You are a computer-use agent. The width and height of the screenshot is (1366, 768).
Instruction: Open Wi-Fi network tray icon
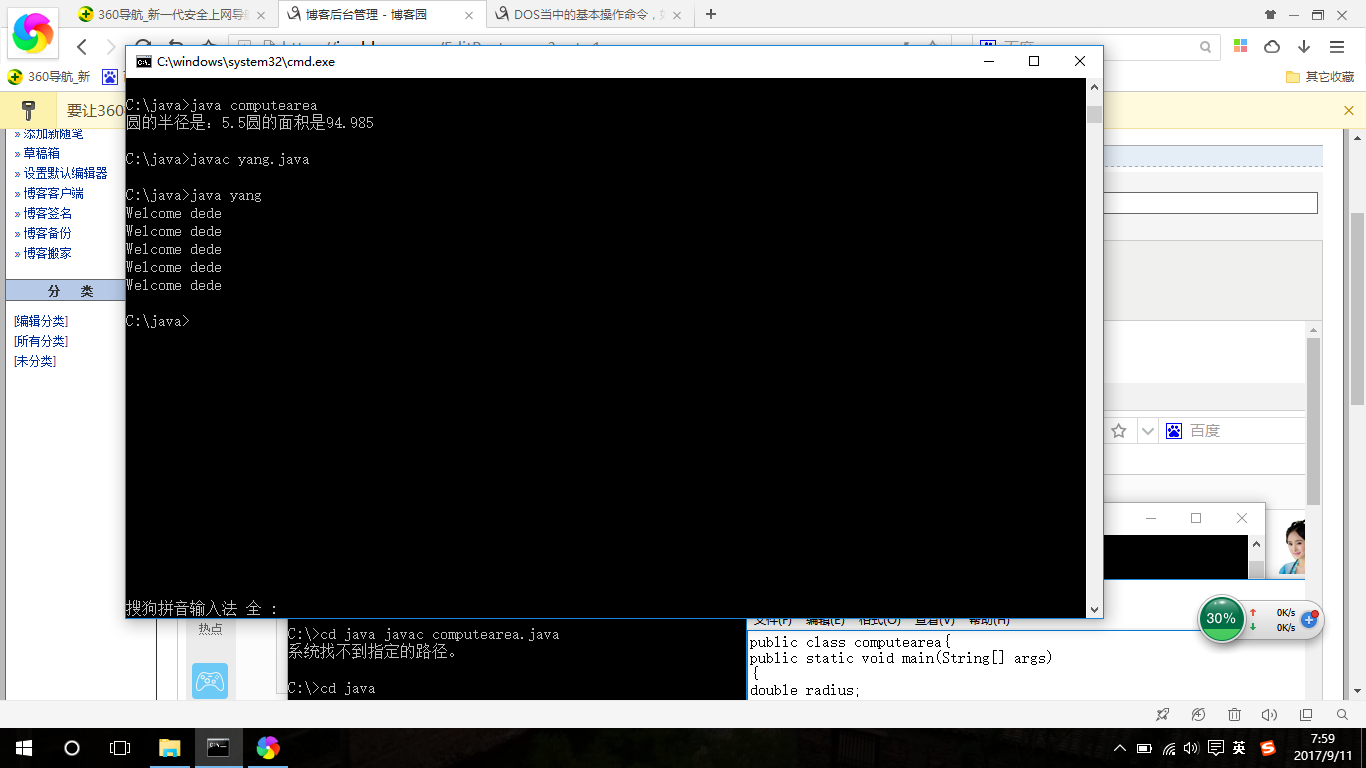(1167, 748)
